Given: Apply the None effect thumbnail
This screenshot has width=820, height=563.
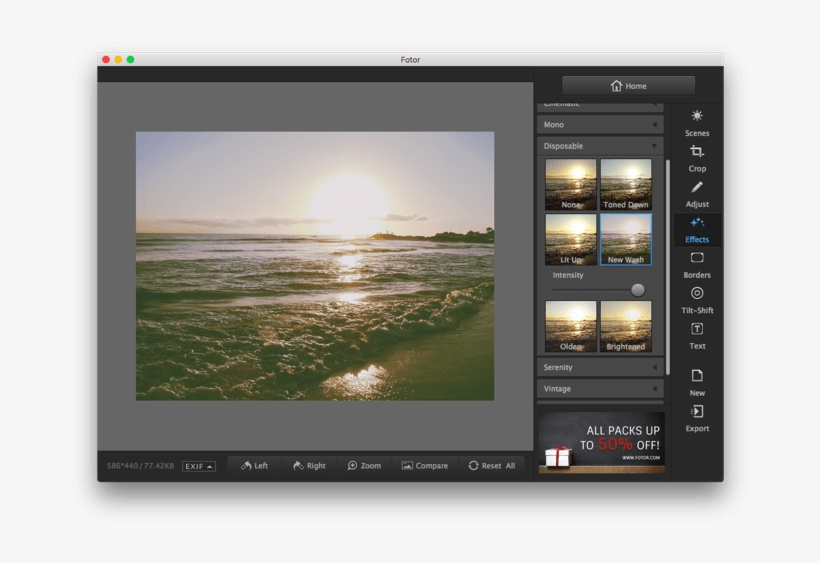Looking at the screenshot, I should tap(571, 185).
